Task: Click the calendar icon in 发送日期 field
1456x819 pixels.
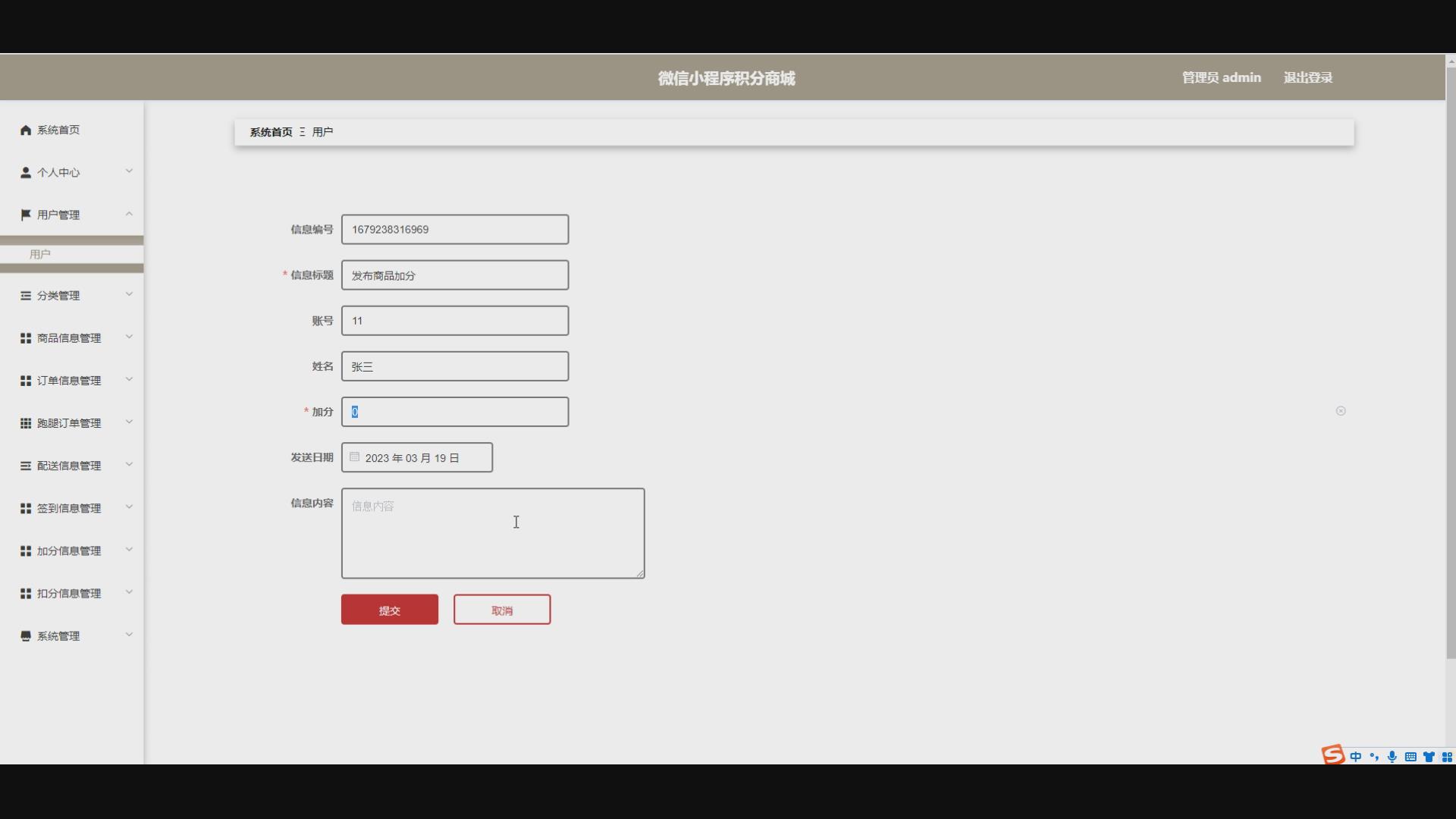Action: click(x=354, y=457)
